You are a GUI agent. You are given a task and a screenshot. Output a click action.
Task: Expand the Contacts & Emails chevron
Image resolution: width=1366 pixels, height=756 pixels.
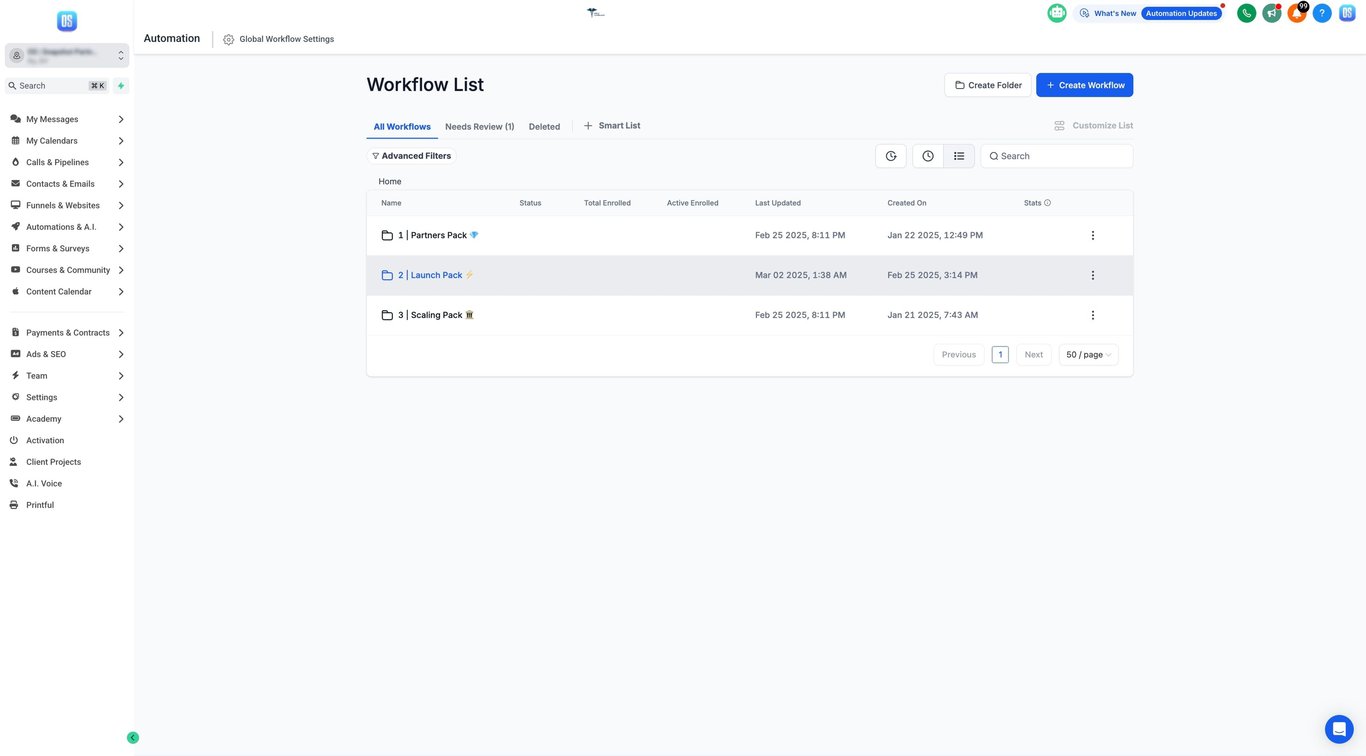coord(121,184)
